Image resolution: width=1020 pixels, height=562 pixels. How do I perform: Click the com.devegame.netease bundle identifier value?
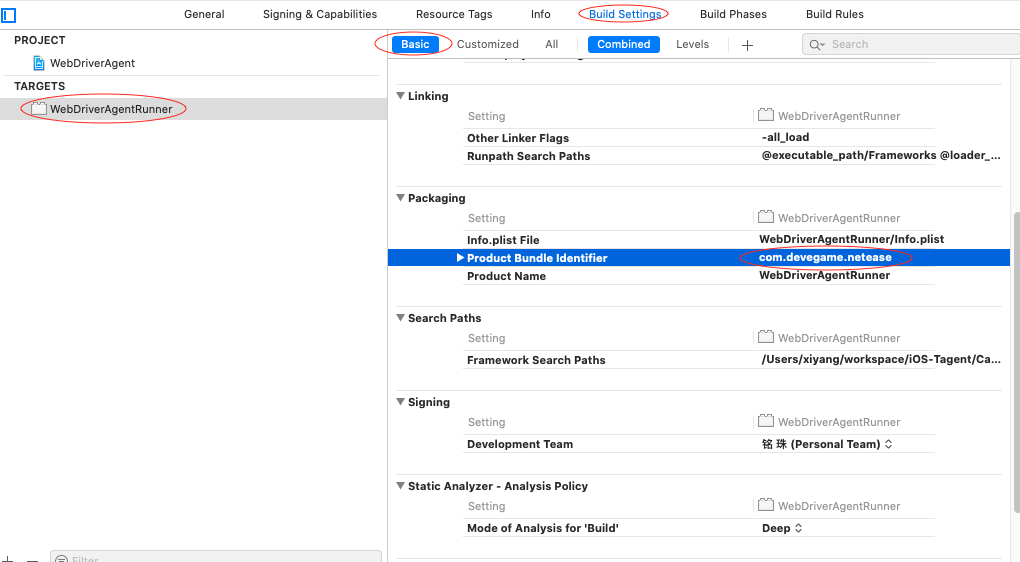coord(825,258)
